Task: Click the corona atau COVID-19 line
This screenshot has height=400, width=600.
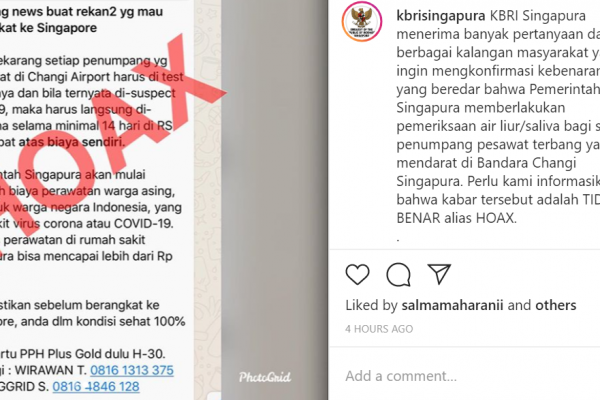Action: point(87,223)
